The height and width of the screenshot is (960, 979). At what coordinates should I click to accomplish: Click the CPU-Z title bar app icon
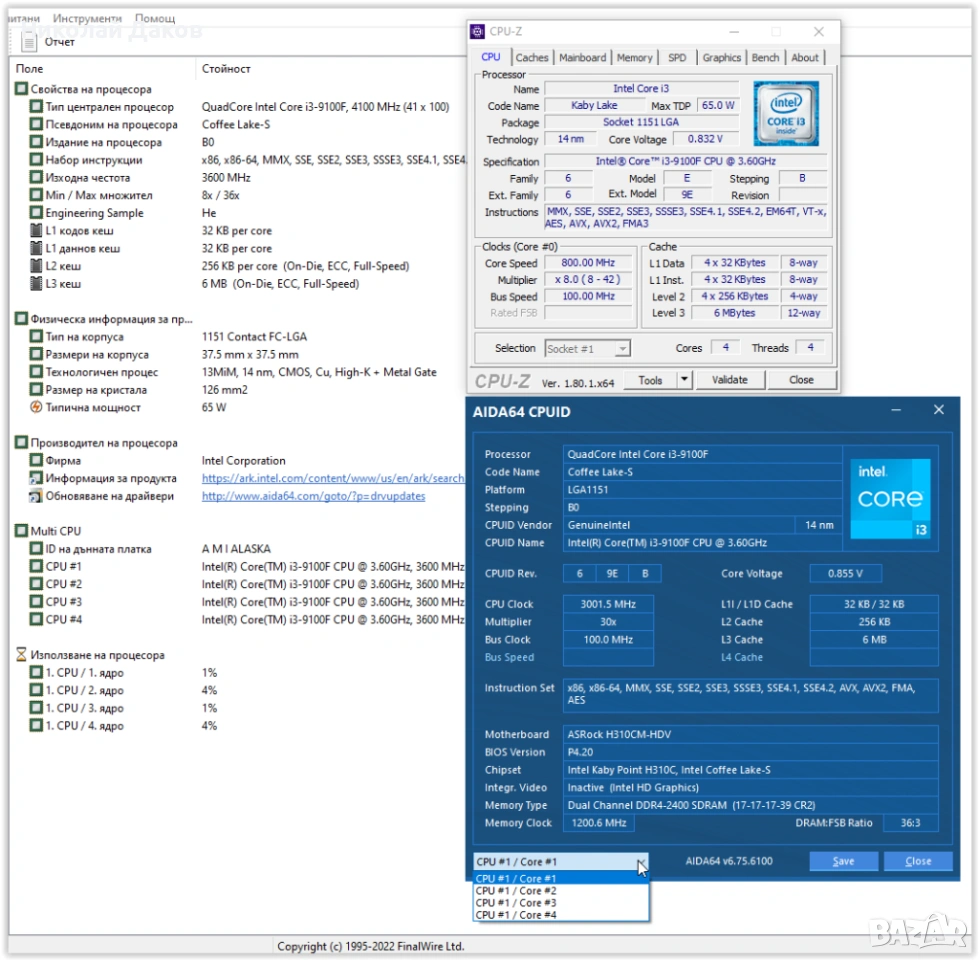tap(477, 31)
